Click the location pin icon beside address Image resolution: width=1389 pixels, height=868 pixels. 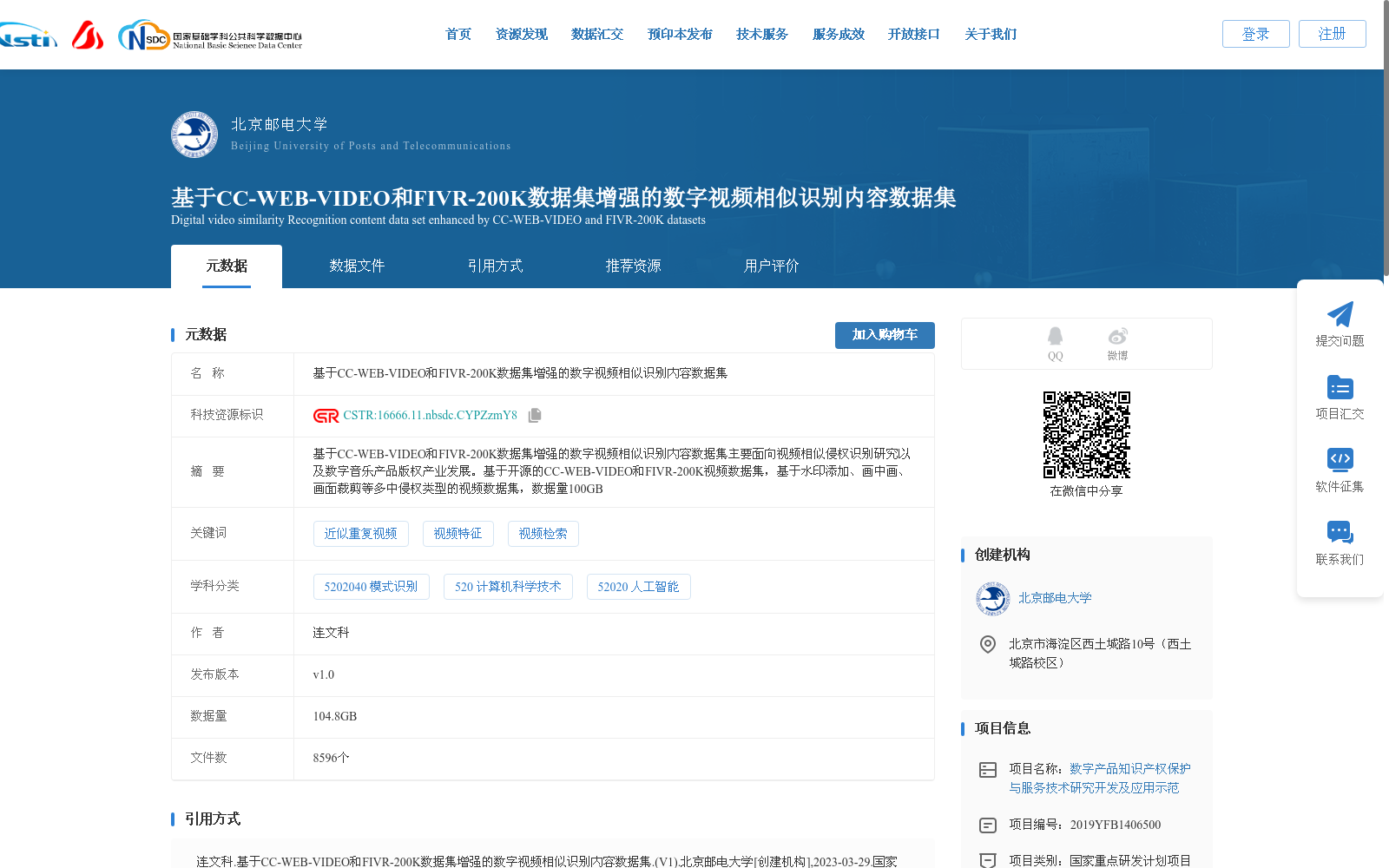pyautogui.click(x=988, y=644)
